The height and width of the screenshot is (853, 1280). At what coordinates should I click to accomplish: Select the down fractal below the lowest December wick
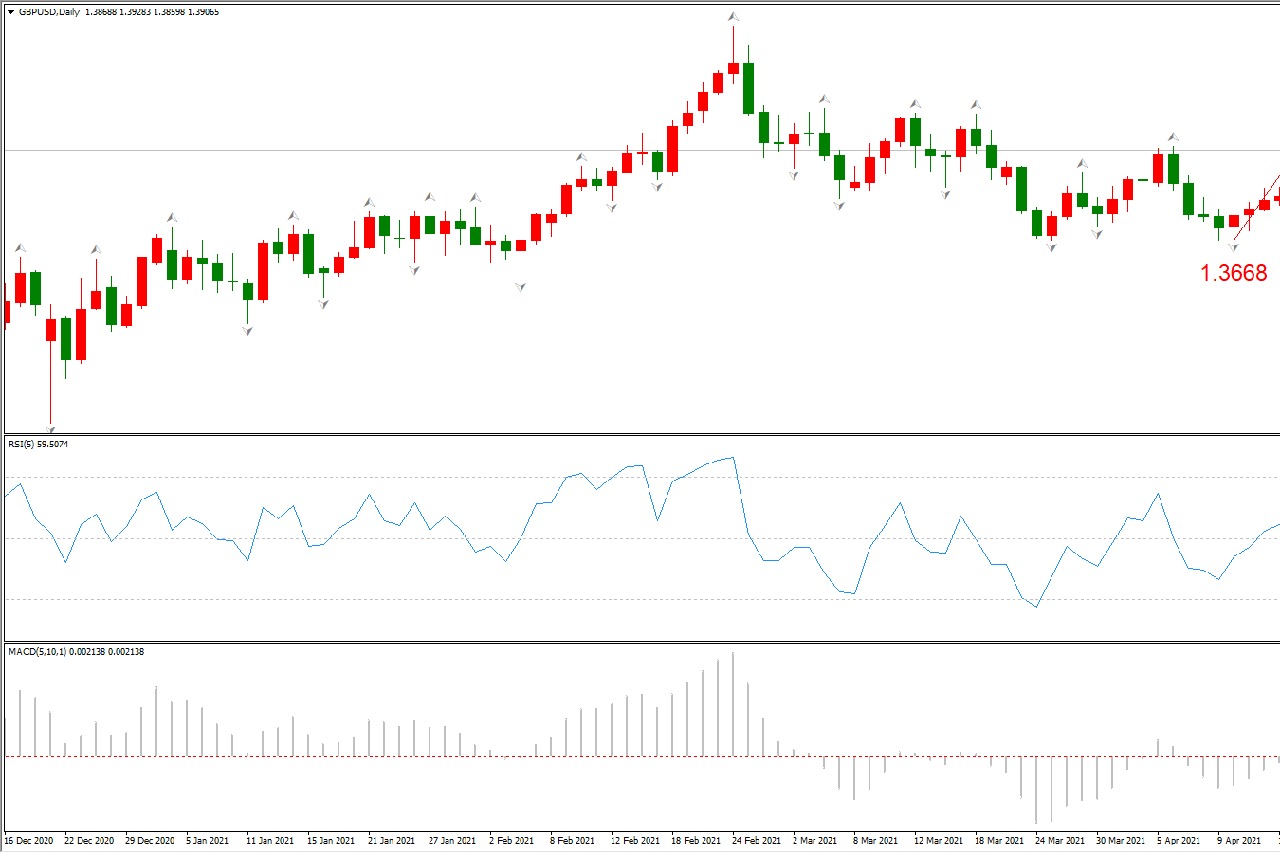coord(50,429)
